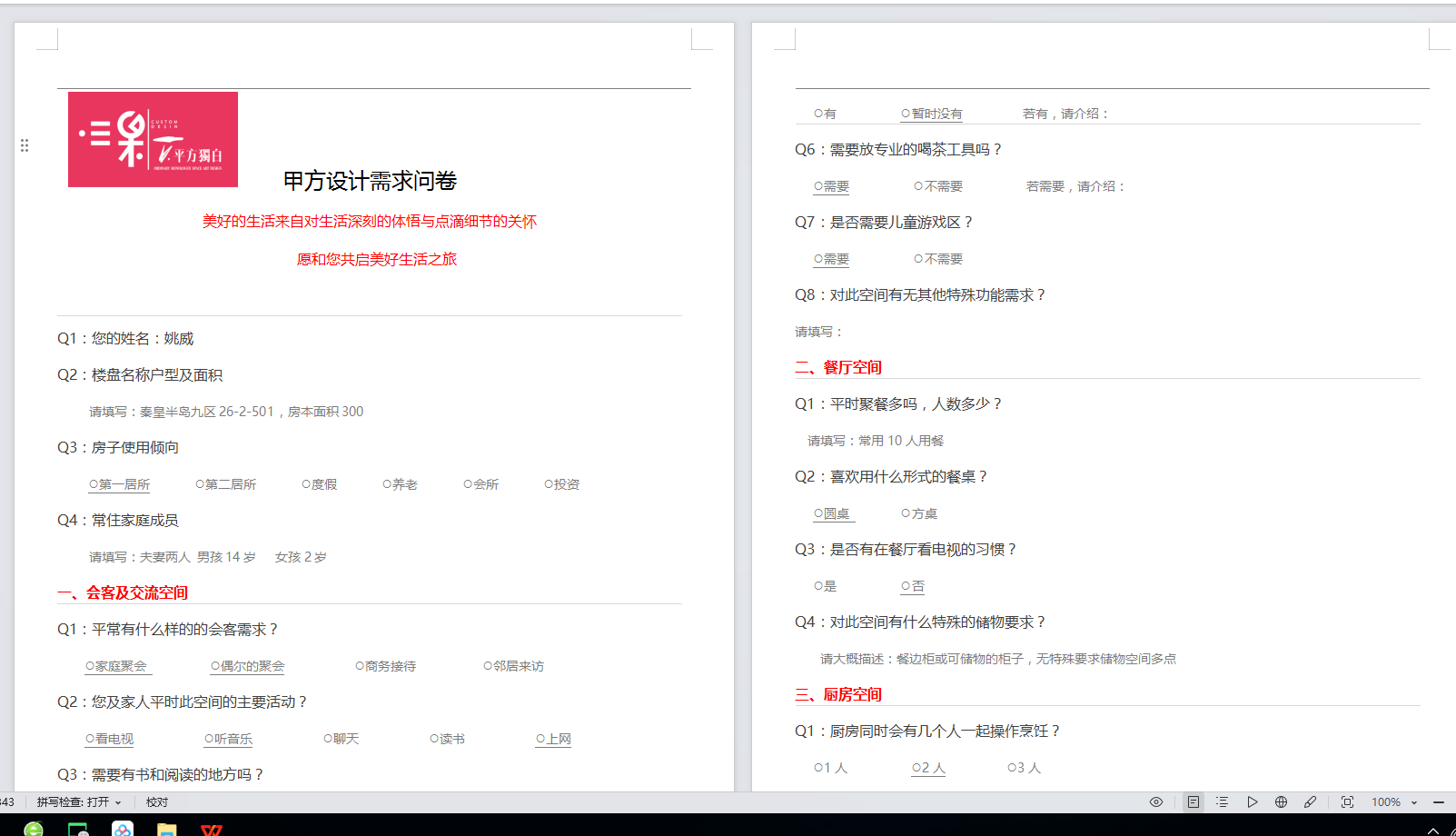Open the 拼写检查 dropdown in status bar
Image resolution: width=1456 pixels, height=836 pixels.
coord(79,801)
